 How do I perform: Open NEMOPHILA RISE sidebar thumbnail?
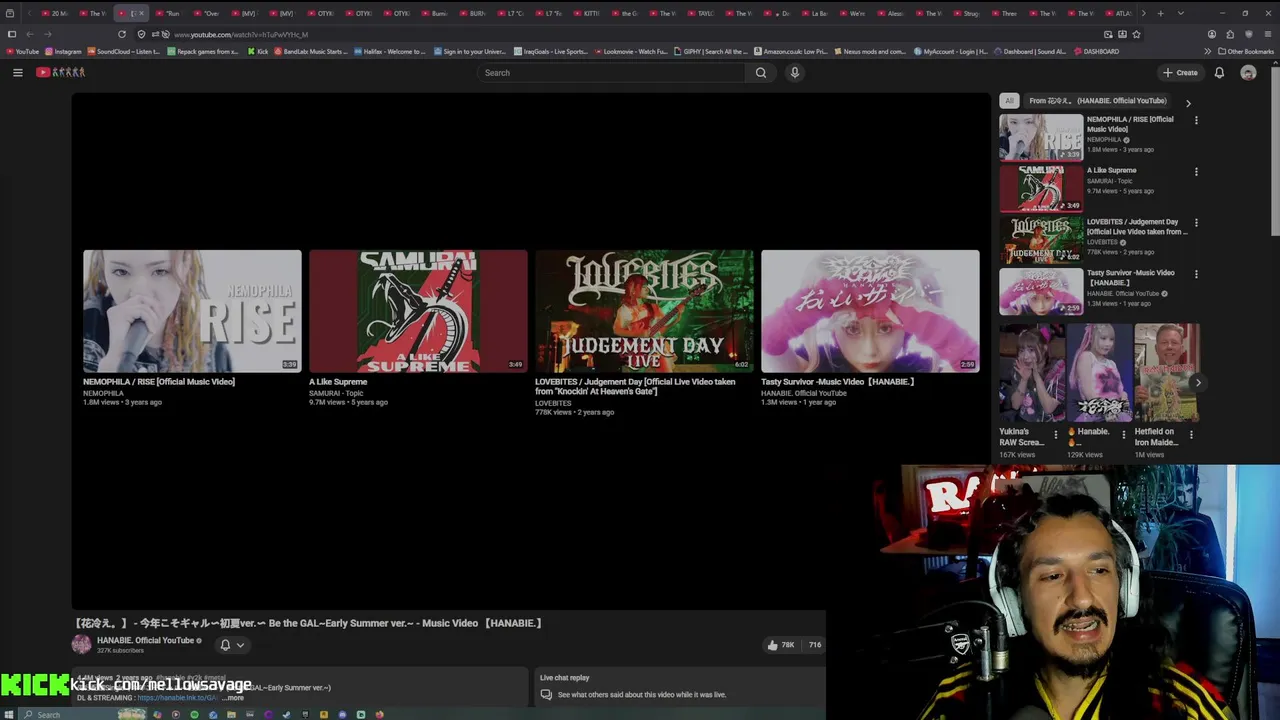coord(1041,137)
